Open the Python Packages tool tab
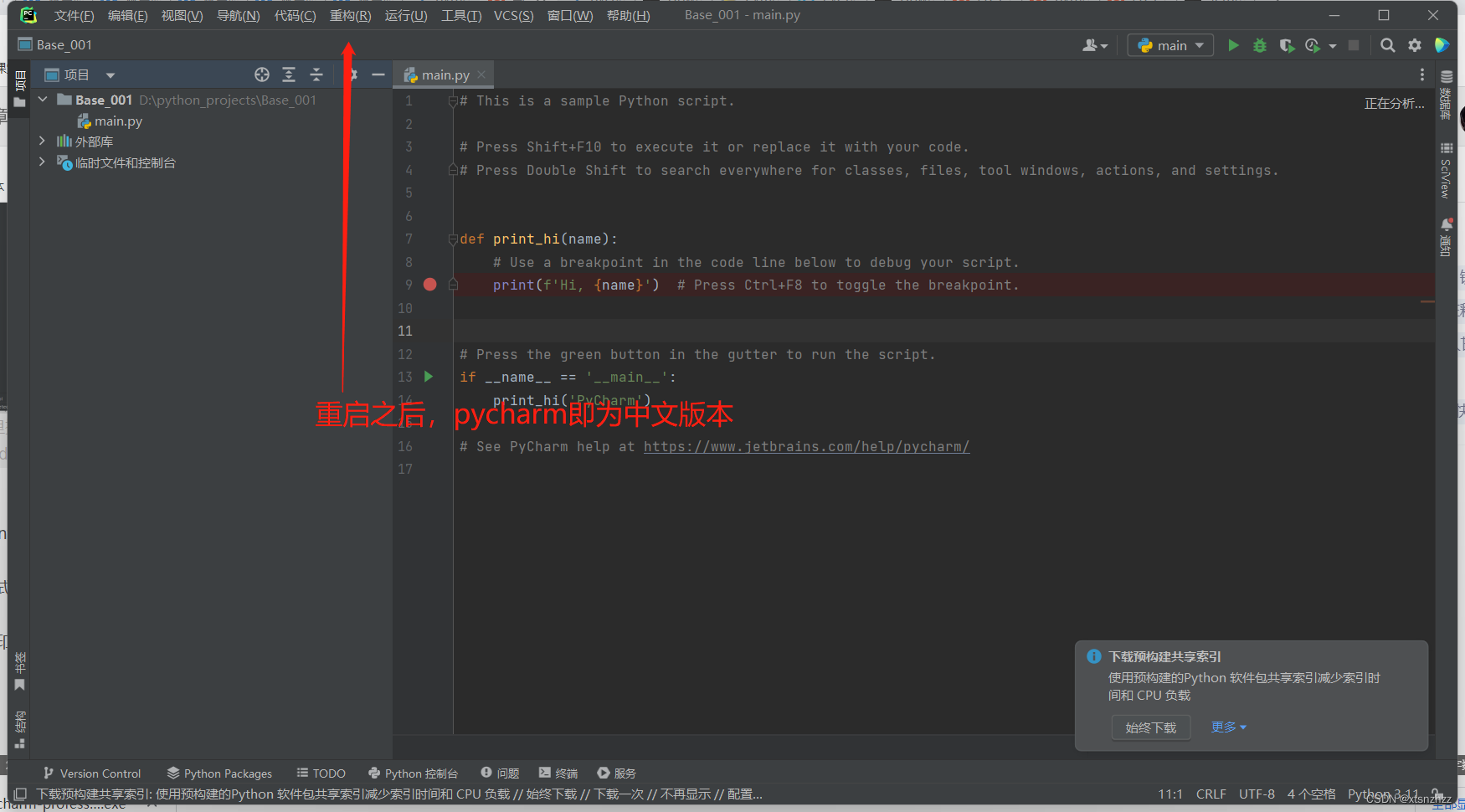The image size is (1465, 812). coord(219,773)
